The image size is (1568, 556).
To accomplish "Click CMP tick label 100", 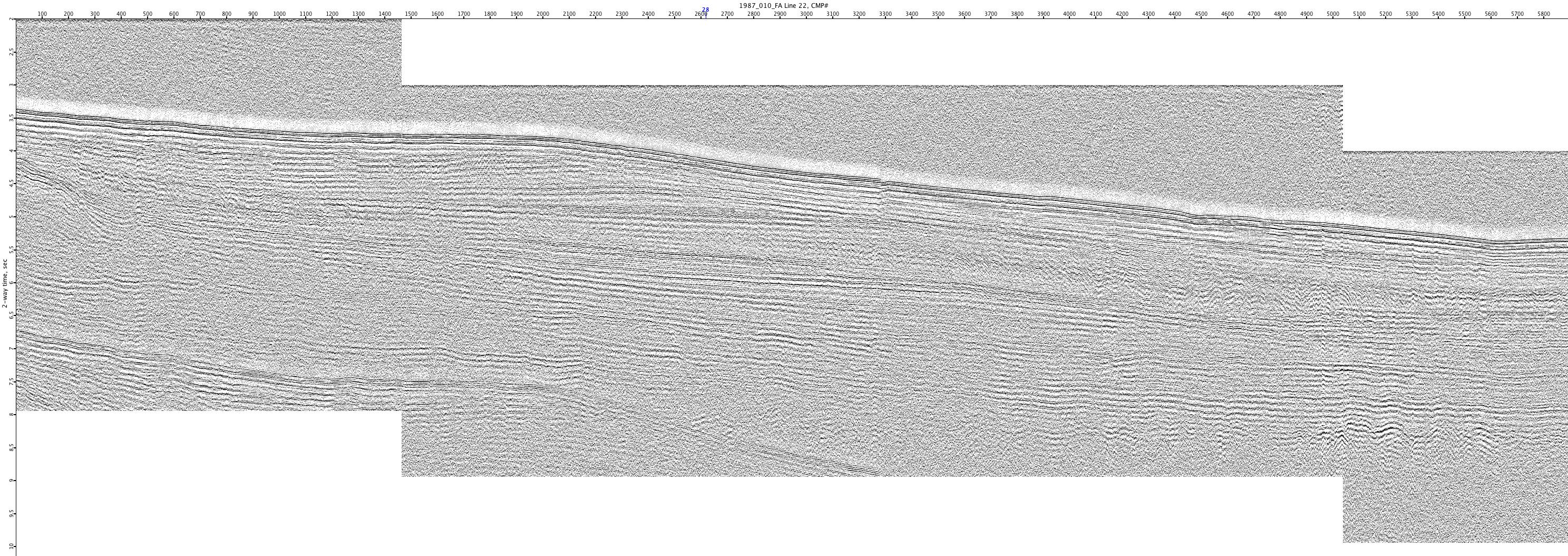I will [x=42, y=14].
